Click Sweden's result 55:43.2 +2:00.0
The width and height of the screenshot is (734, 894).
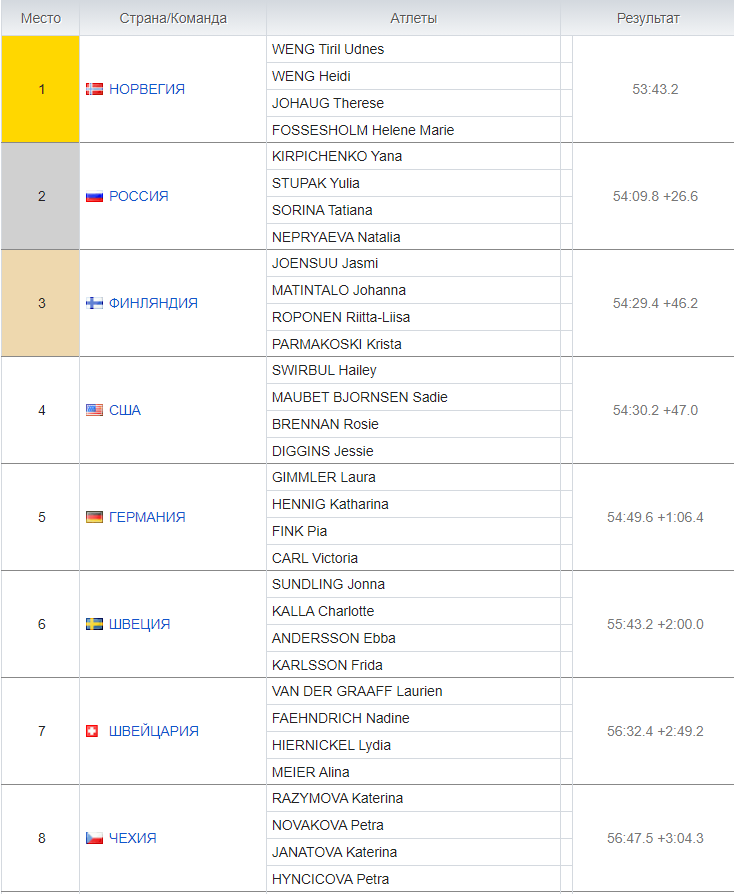(655, 624)
